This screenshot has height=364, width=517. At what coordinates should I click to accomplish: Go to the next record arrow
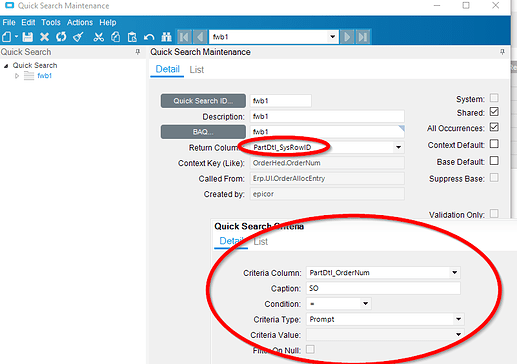click(347, 37)
